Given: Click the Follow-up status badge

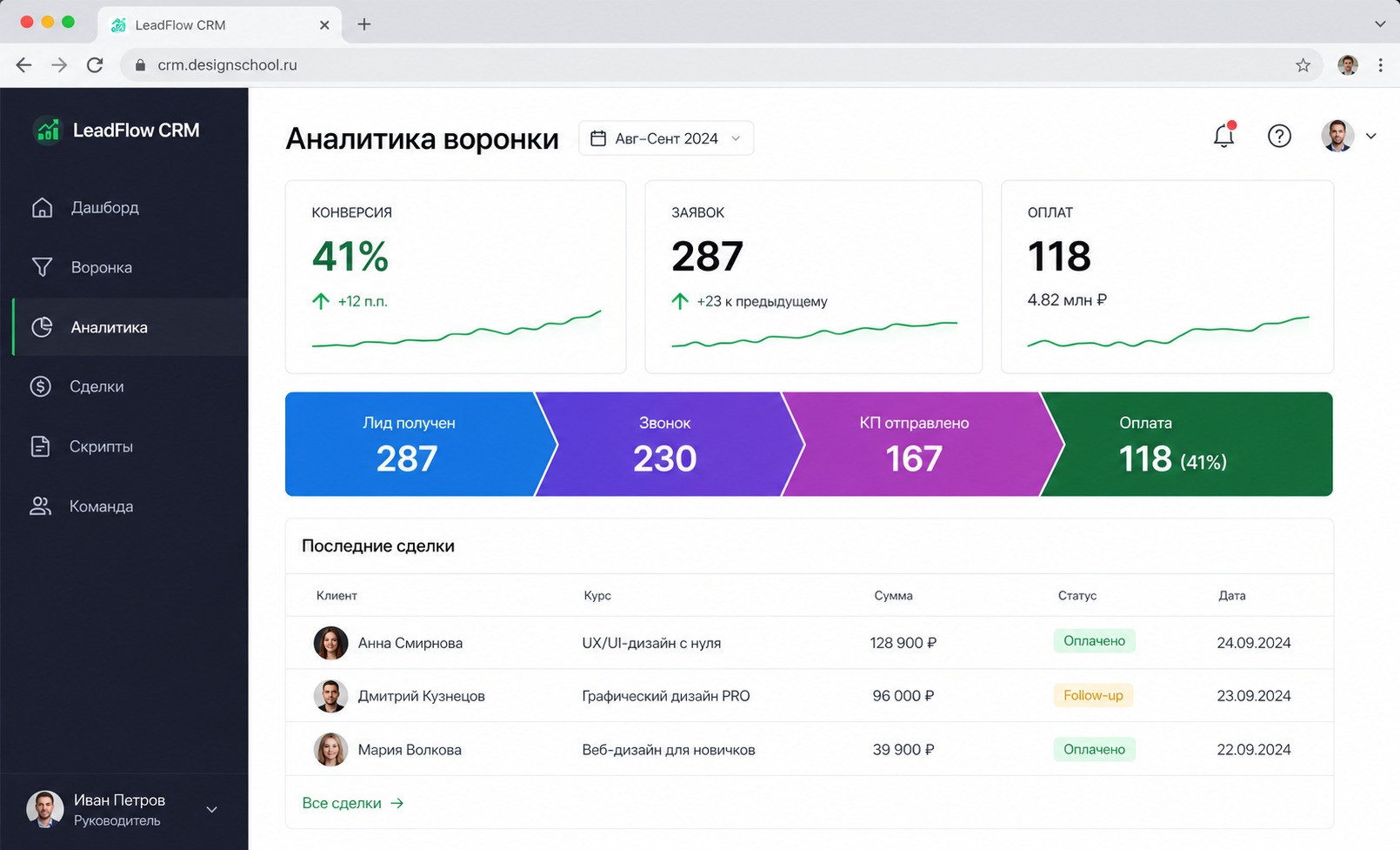Looking at the screenshot, I should (x=1093, y=695).
